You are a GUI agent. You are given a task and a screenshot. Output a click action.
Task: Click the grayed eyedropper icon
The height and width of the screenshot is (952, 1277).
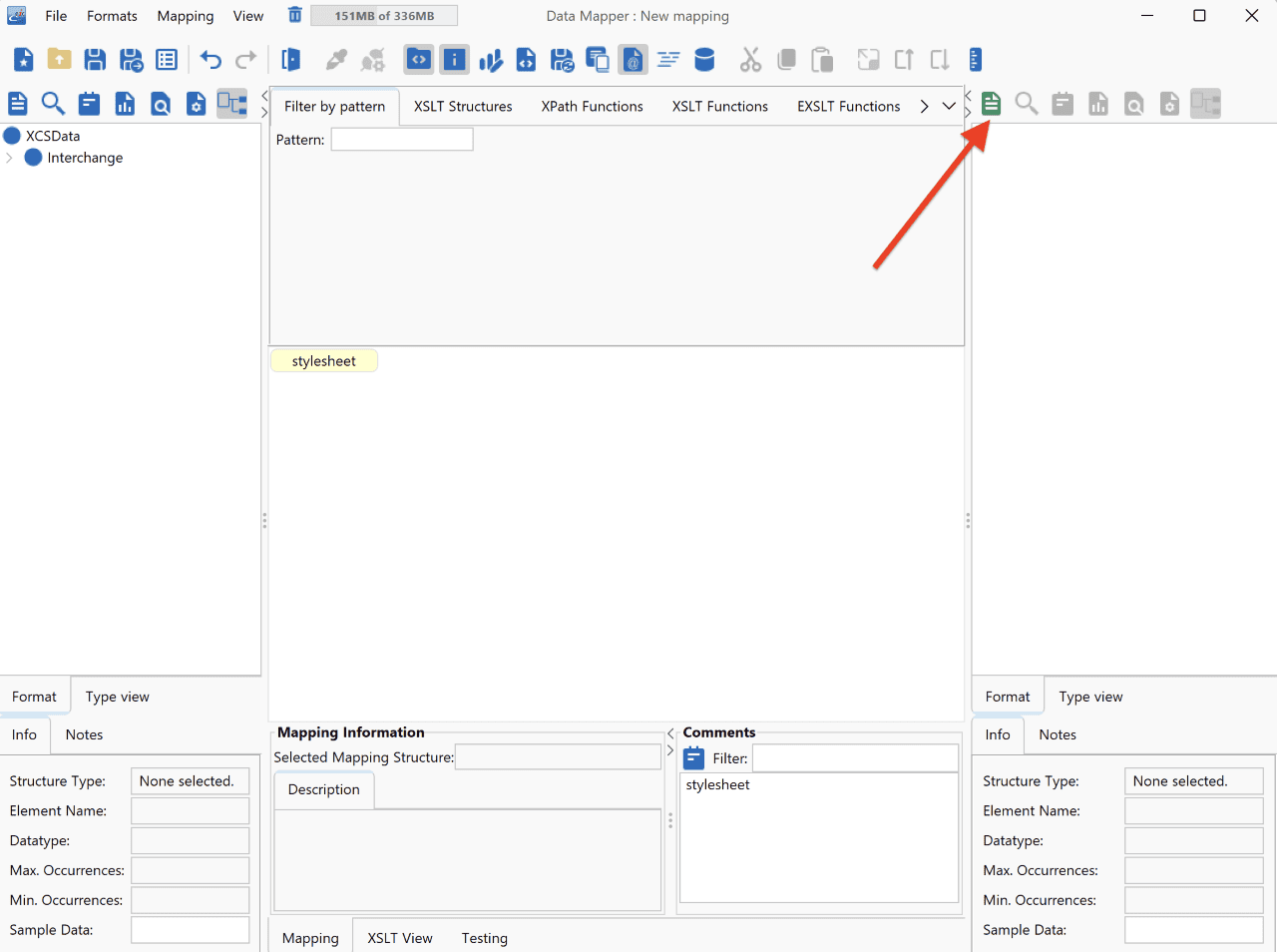(x=337, y=60)
